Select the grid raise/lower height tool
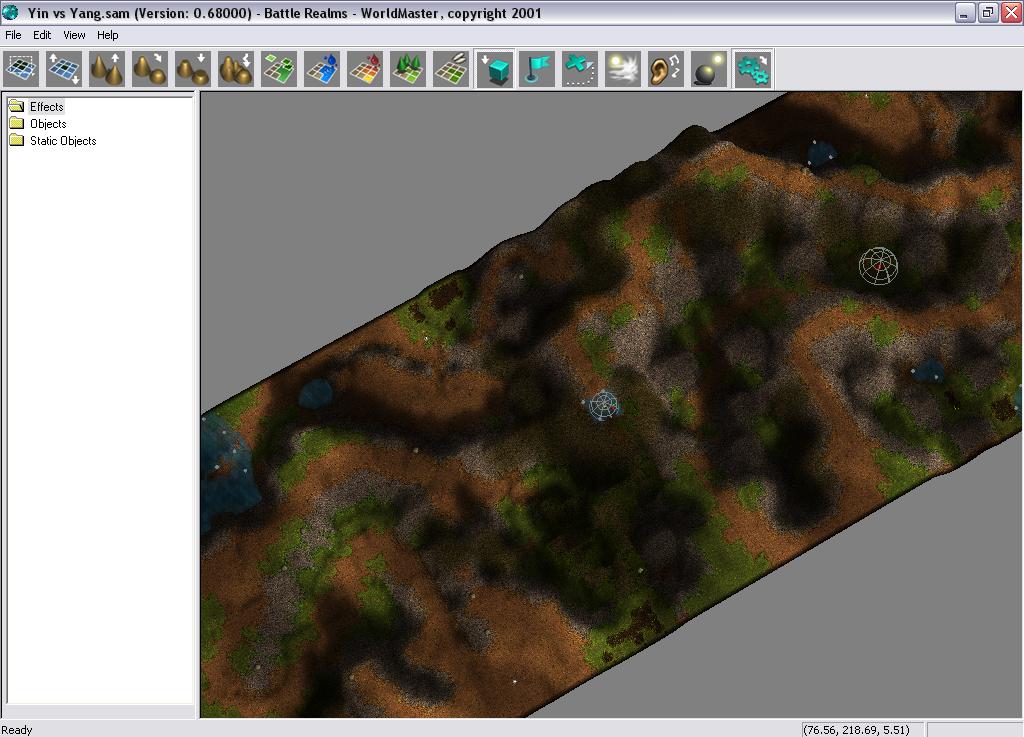Viewport: 1024px width, 737px height. point(64,69)
